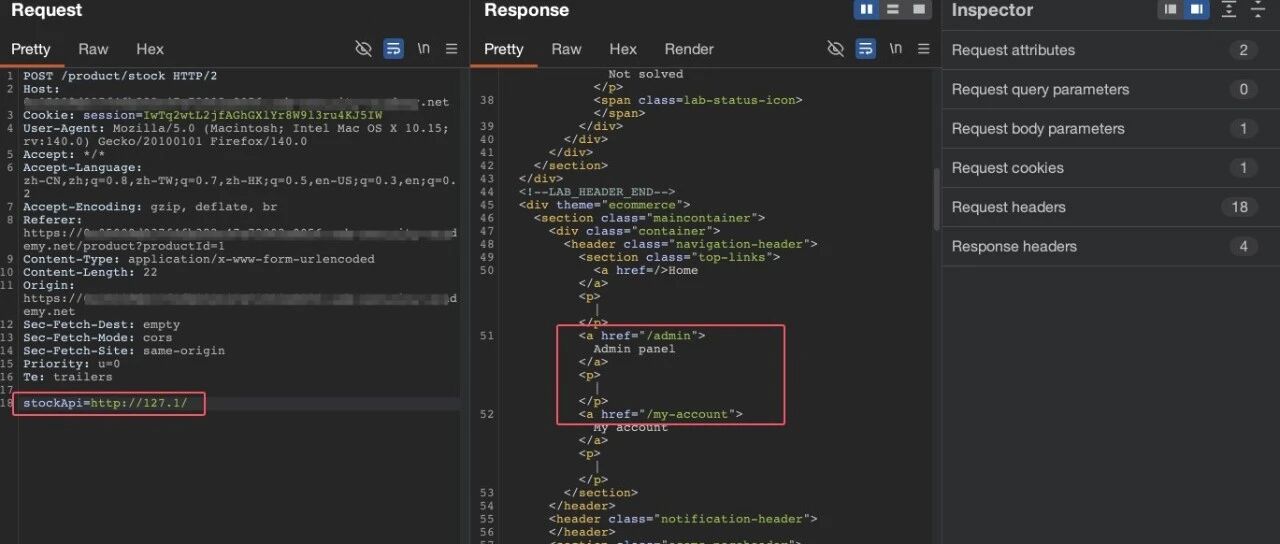Select the Response Pretty tab
The width and height of the screenshot is (1280, 544).
click(x=504, y=49)
